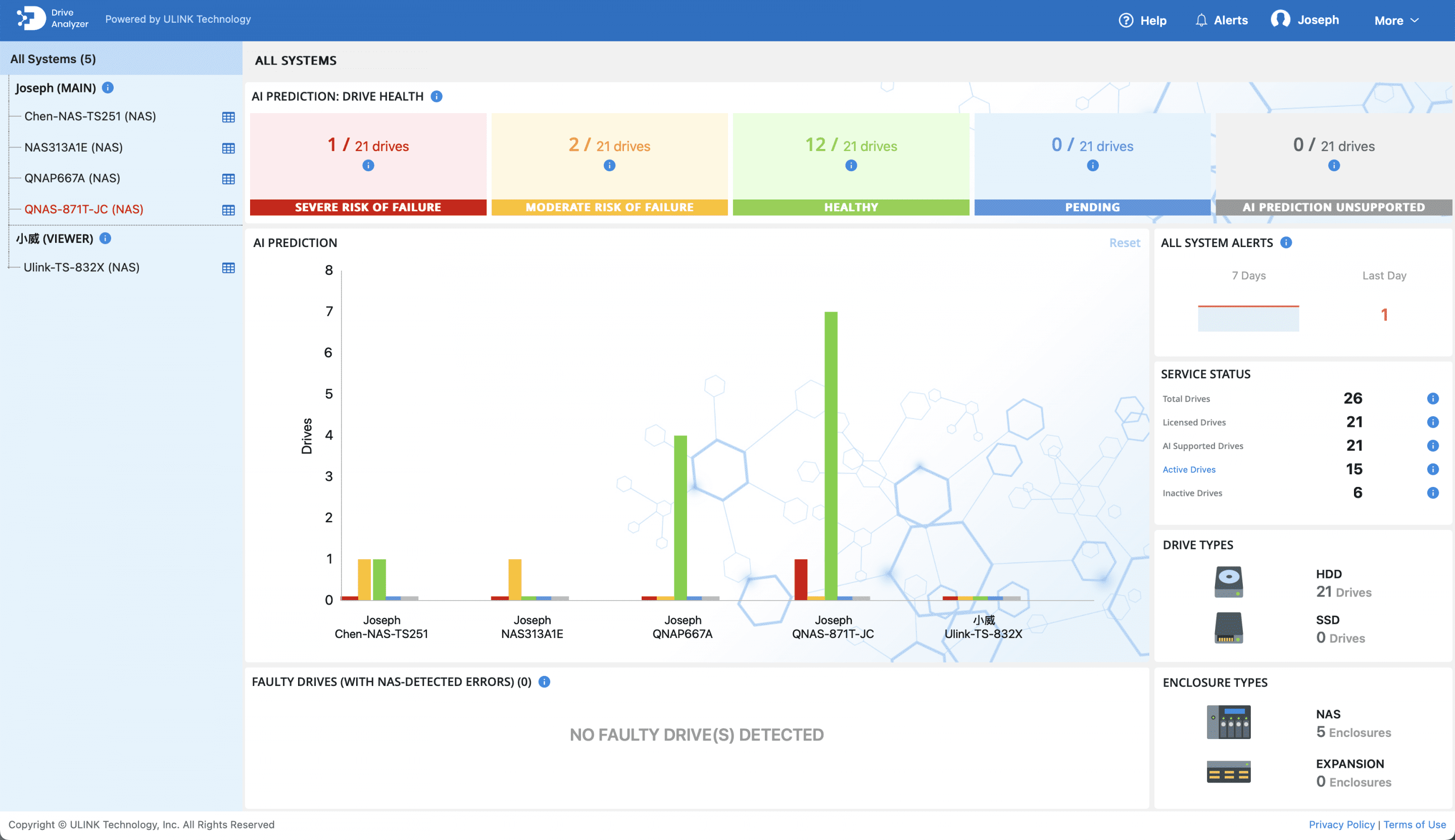This screenshot has height=840, width=1455.
Task: Open the Active Drives link
Action: click(x=1189, y=469)
